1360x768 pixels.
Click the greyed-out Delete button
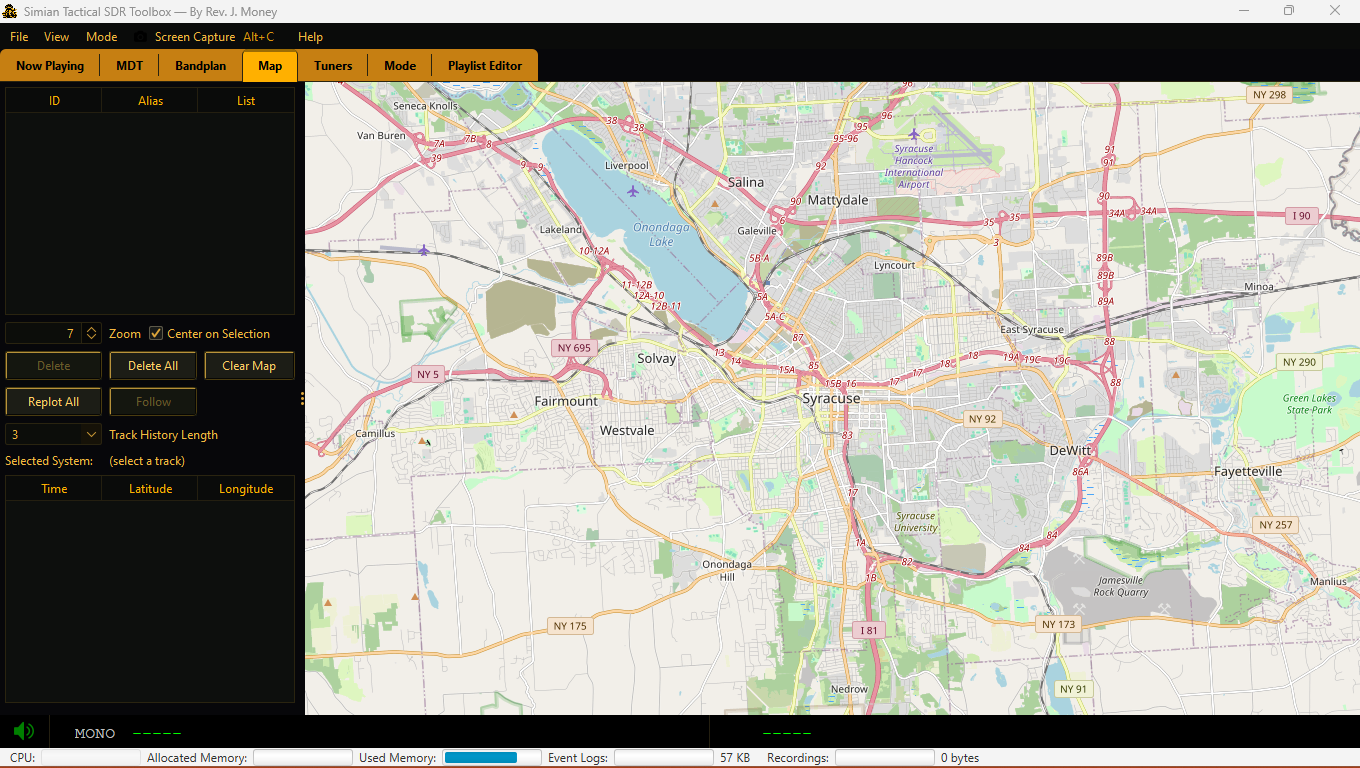(54, 366)
